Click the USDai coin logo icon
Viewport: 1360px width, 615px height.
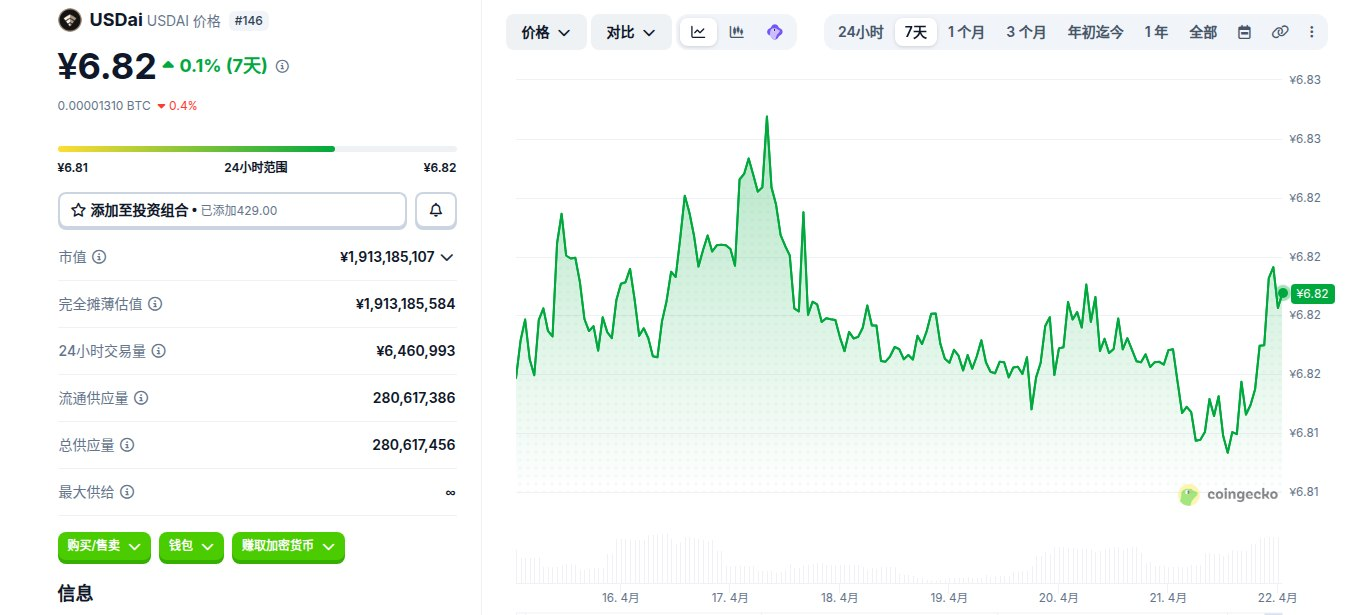69,20
